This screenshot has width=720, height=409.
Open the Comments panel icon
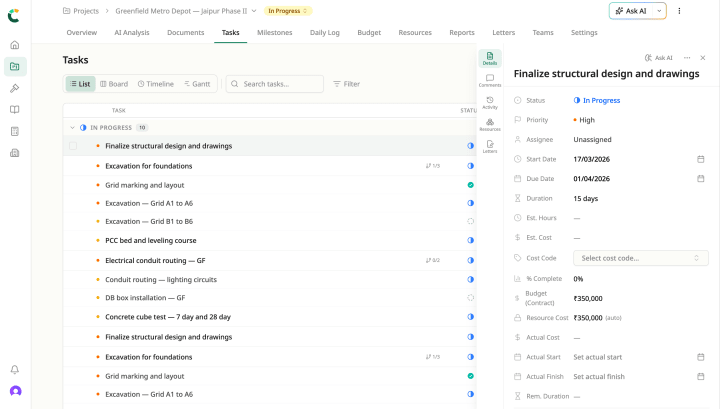pyautogui.click(x=489, y=80)
